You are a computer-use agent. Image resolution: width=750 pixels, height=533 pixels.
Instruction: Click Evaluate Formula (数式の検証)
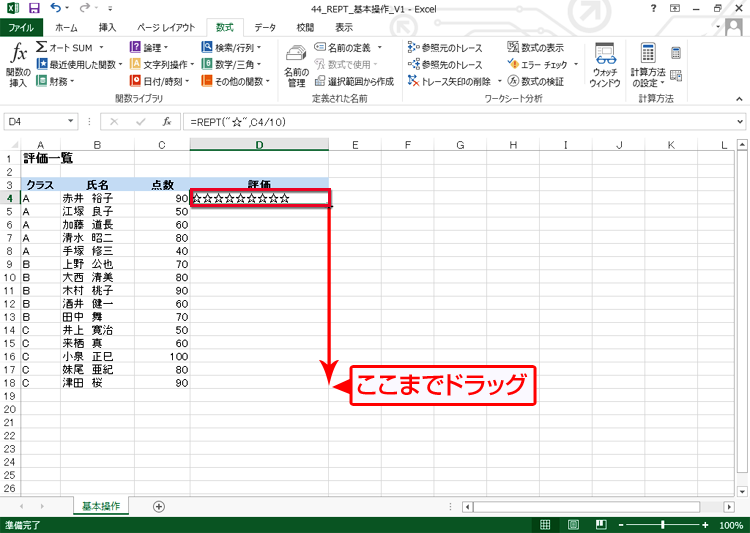point(536,81)
